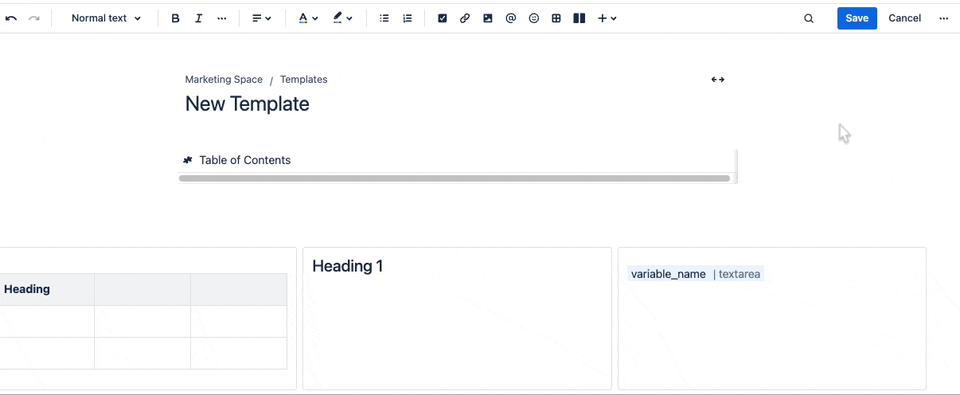Click the New Template title field

point(247,103)
